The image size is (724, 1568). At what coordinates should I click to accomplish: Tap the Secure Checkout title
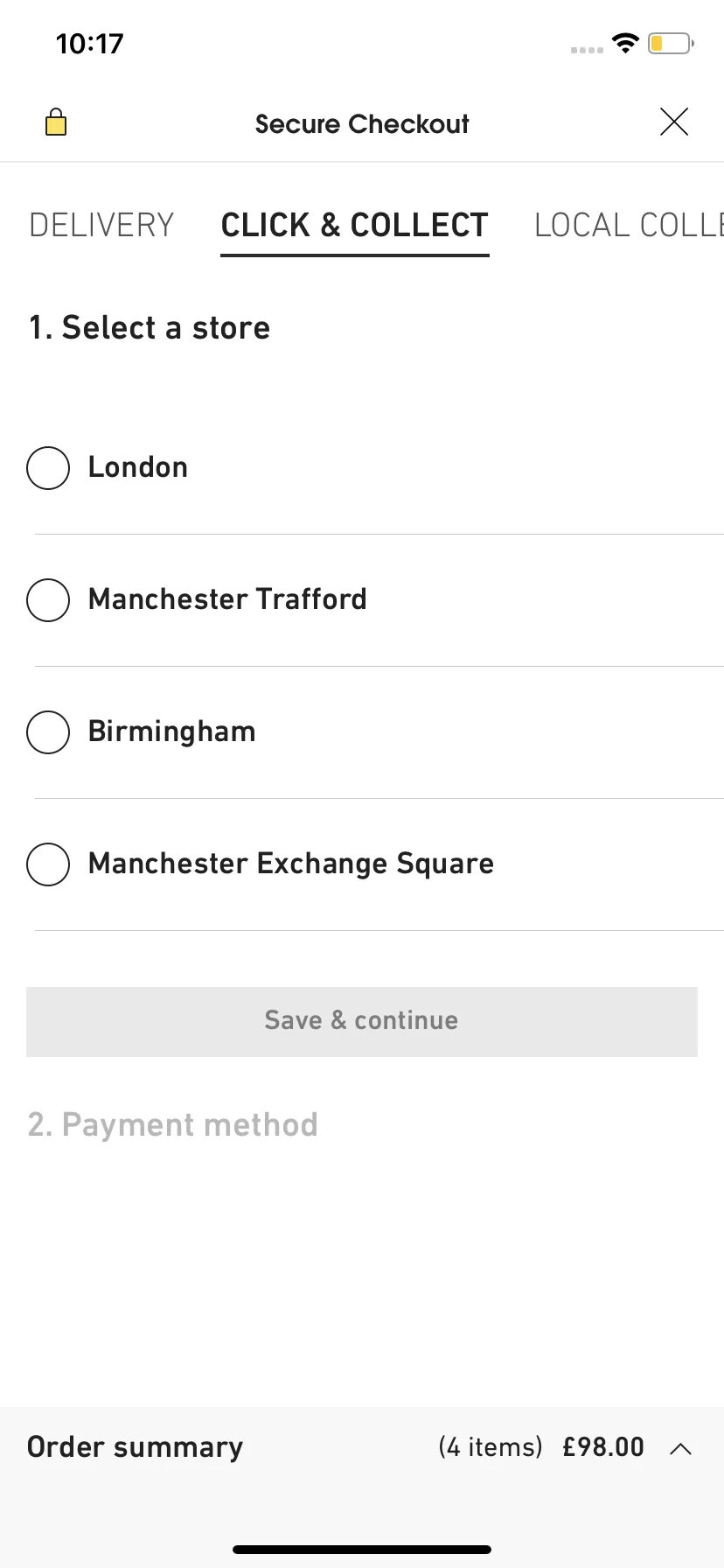click(362, 124)
